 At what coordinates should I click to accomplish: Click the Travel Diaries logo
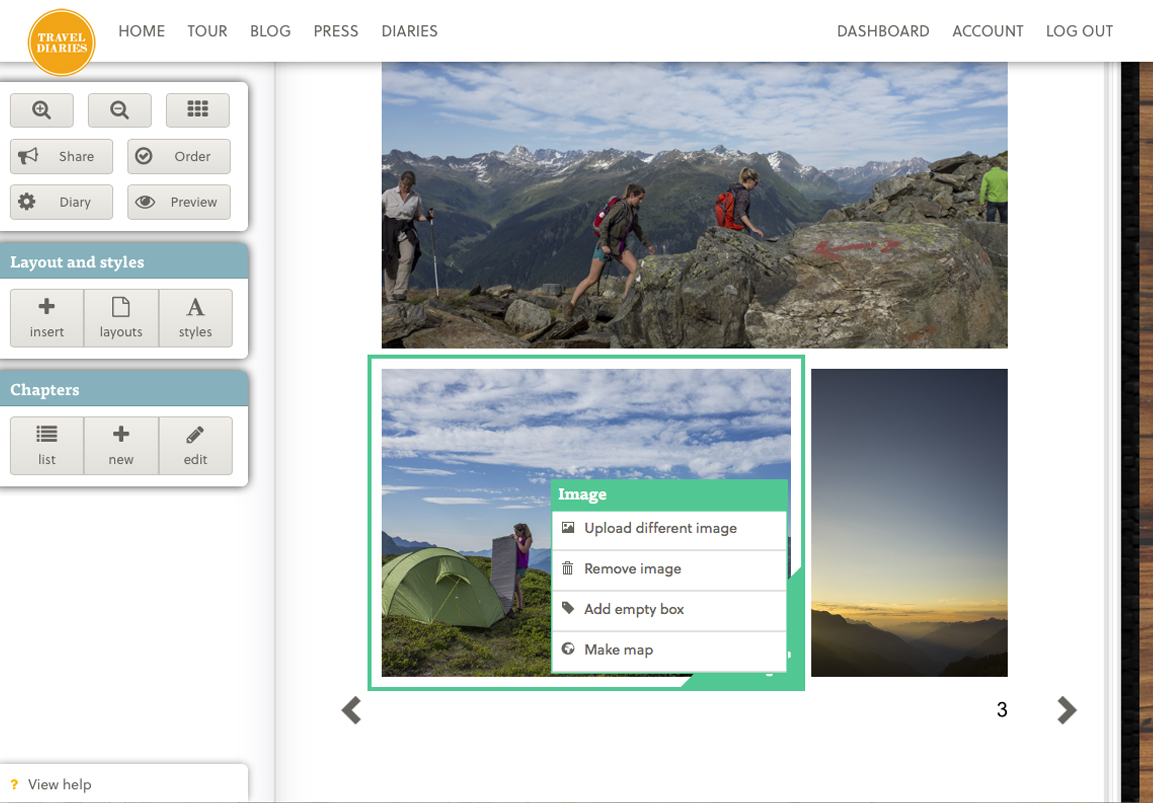[x=62, y=43]
